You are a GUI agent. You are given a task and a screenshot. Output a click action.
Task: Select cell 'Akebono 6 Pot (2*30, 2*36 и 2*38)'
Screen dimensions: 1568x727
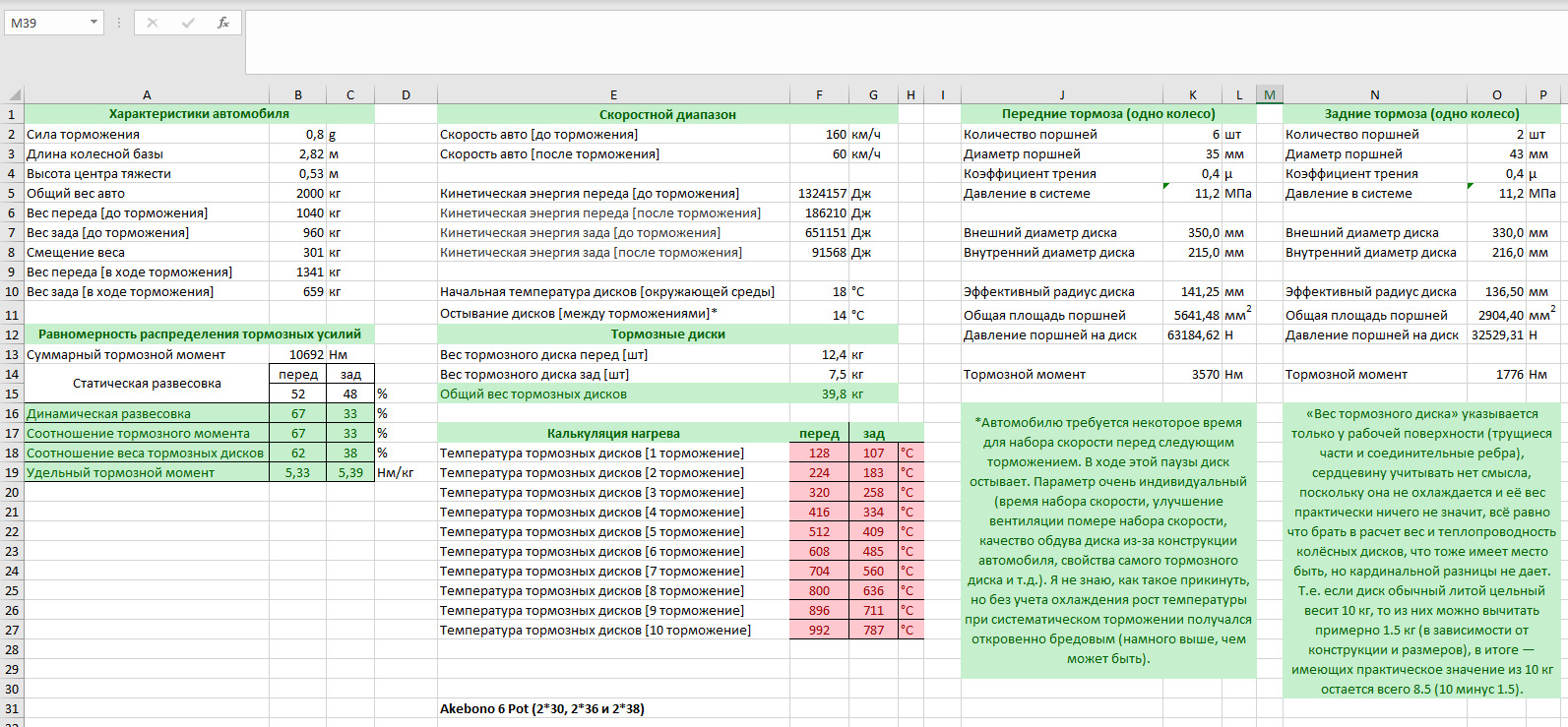point(613,708)
